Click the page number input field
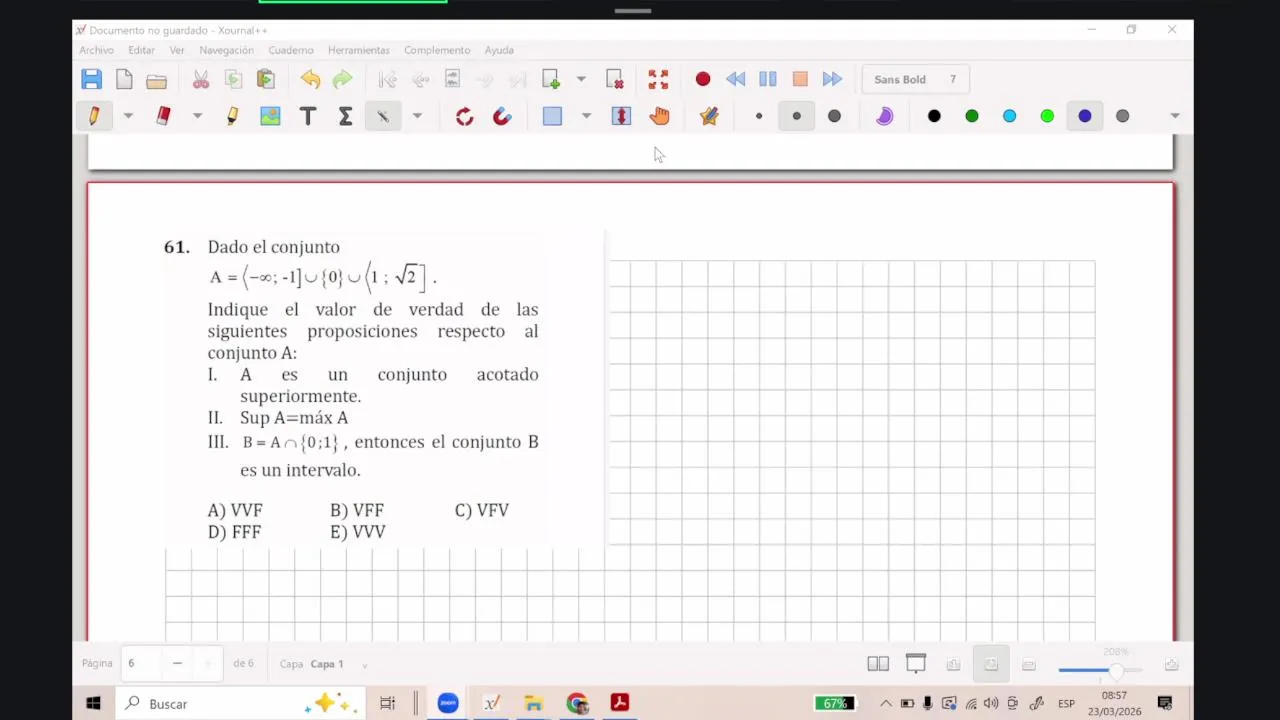Viewport: 1280px width, 720px height. tap(142, 663)
